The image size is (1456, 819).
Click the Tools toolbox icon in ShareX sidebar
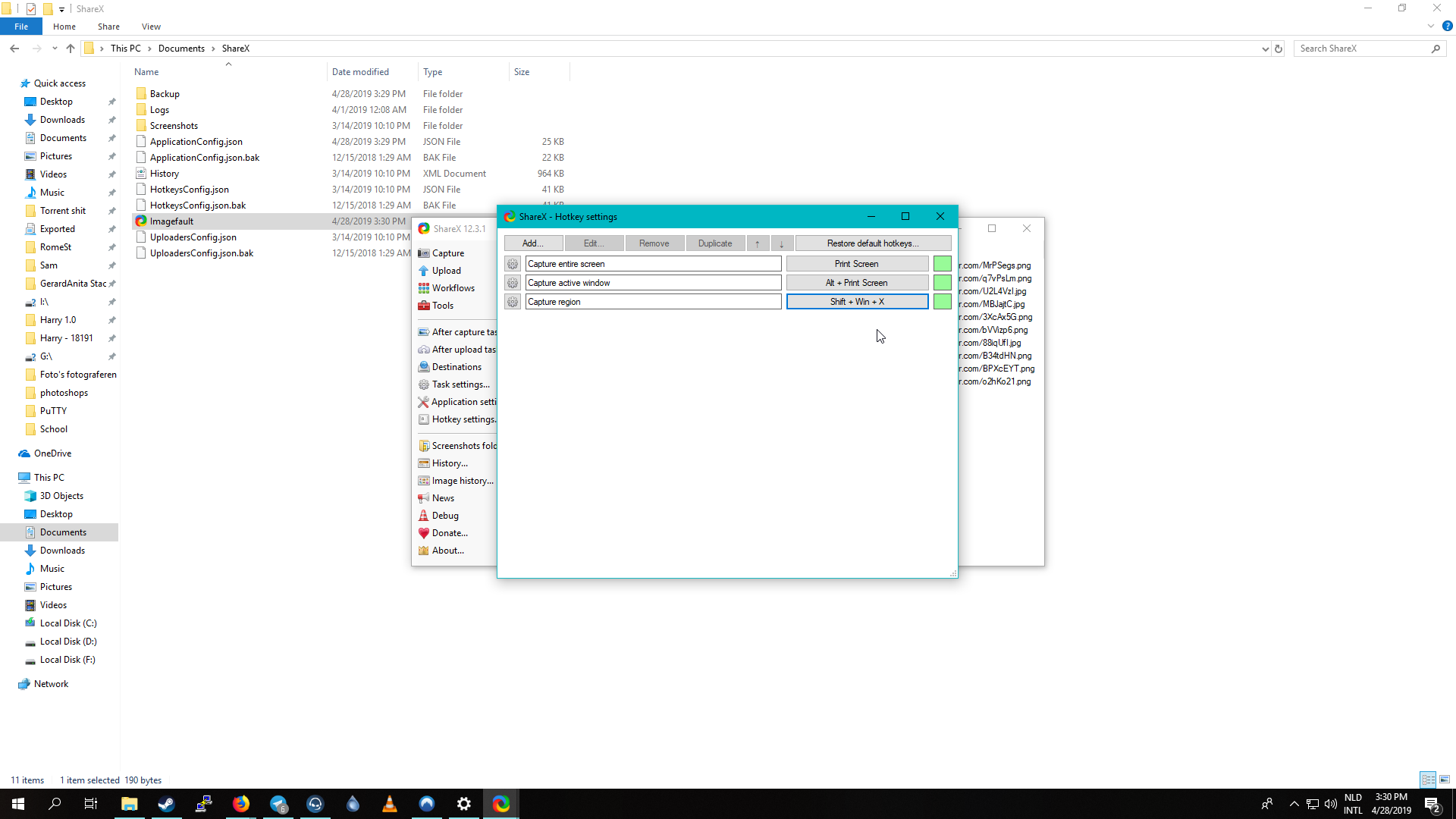(424, 306)
